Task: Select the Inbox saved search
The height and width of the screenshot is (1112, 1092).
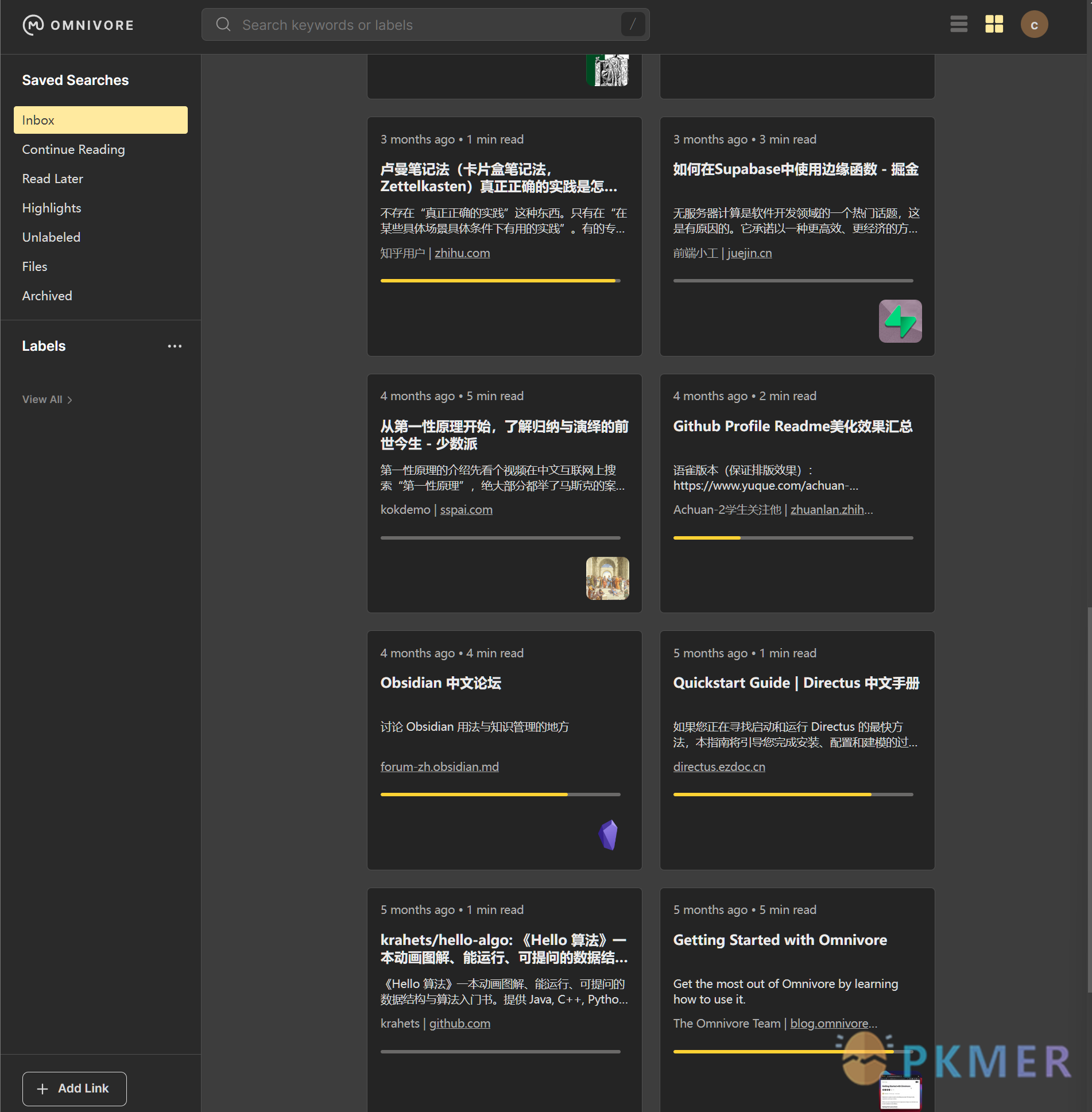Action: [x=100, y=120]
